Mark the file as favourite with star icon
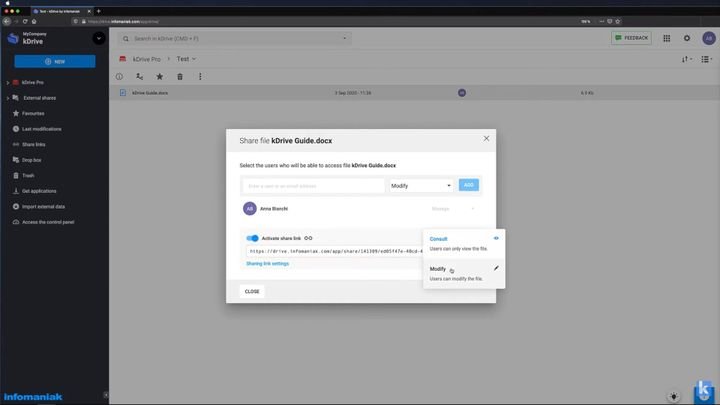 [x=159, y=76]
